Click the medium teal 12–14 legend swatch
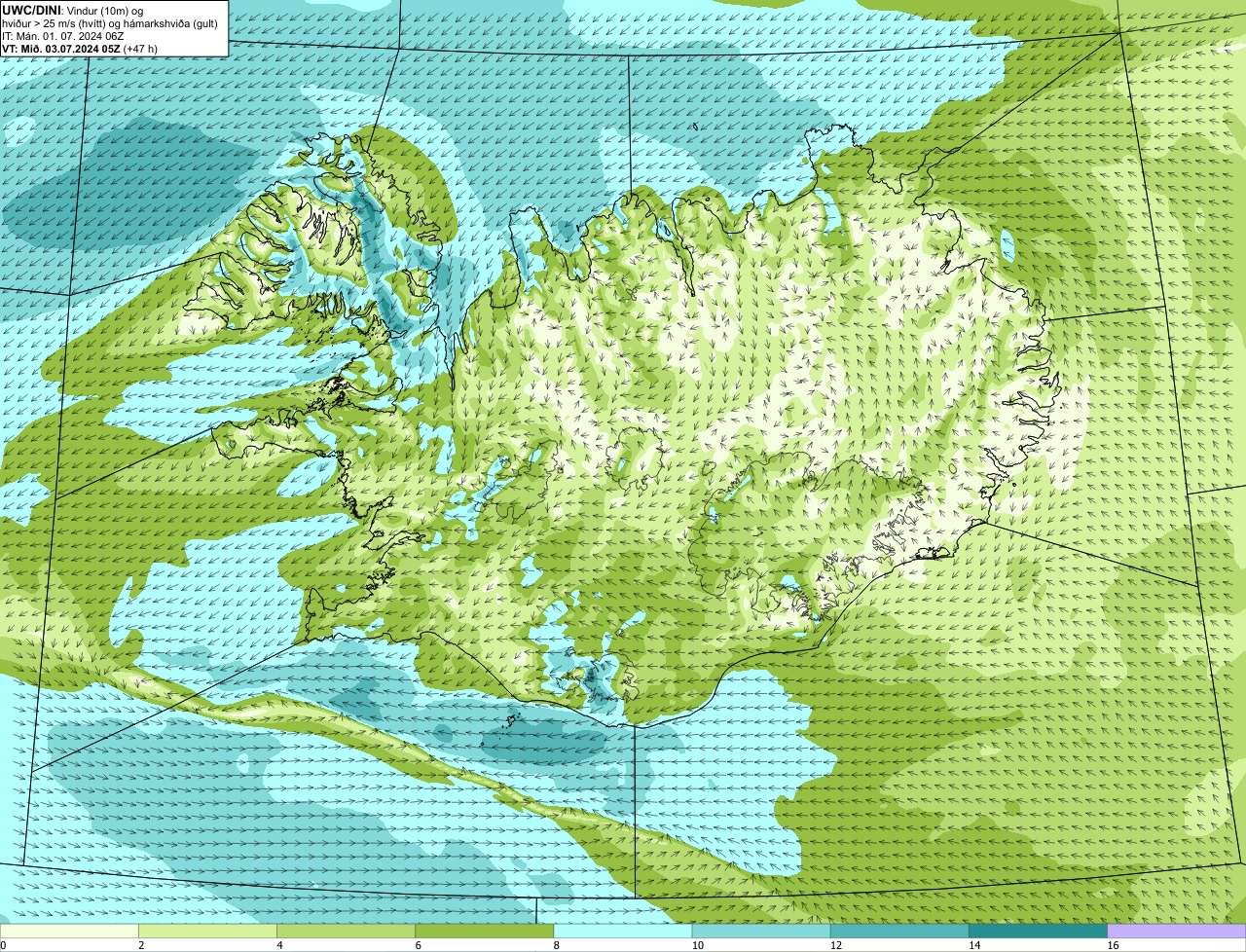 (899, 932)
